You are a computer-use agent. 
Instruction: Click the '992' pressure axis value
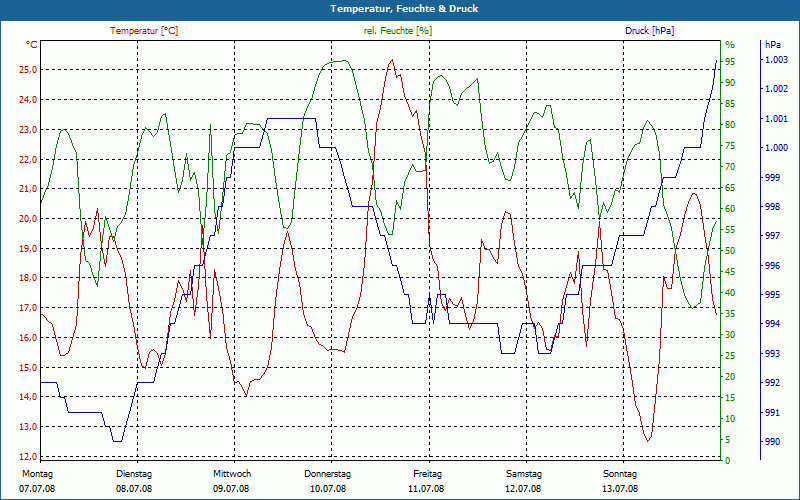772,383
